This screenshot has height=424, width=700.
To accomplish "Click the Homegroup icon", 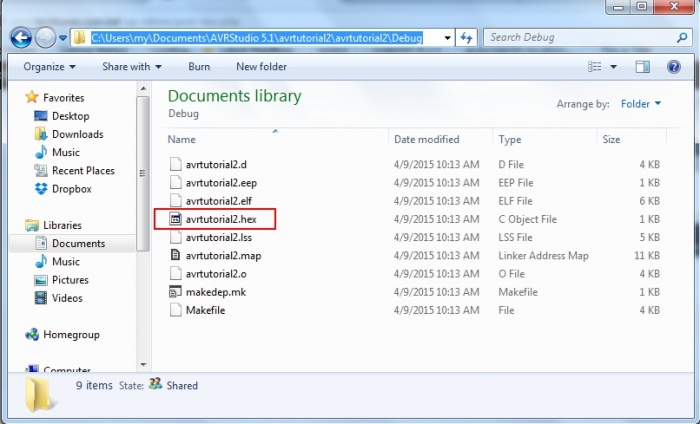I will [32, 335].
